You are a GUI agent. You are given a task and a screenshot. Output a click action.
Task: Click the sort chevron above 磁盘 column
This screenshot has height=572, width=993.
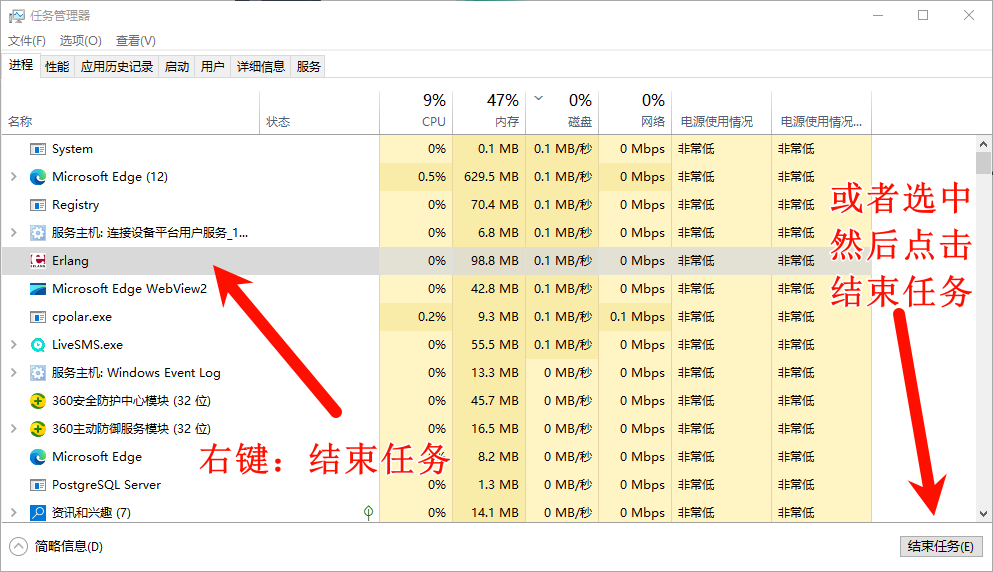(538, 98)
